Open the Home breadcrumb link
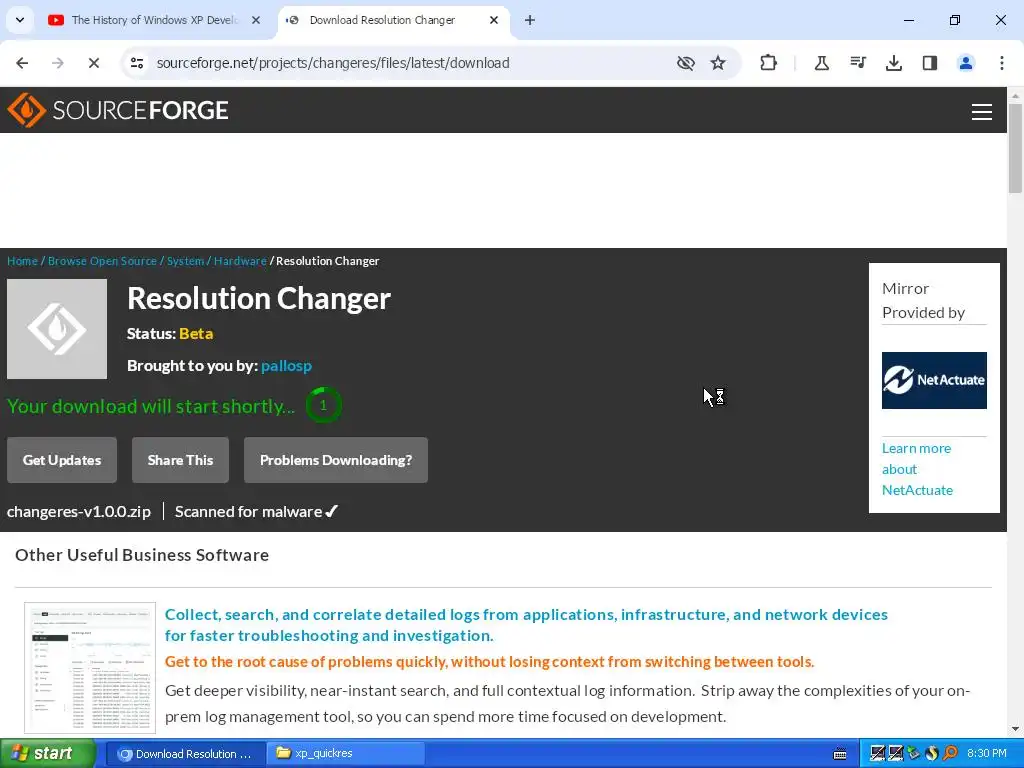 coord(22,261)
